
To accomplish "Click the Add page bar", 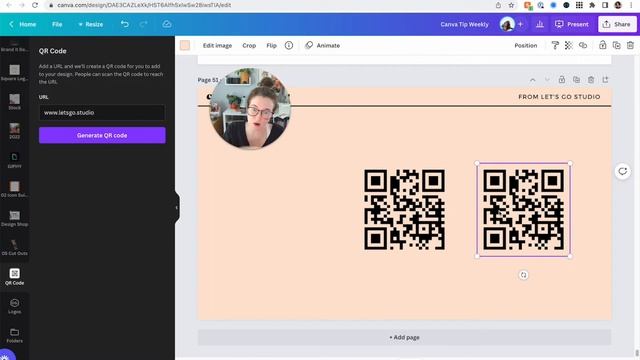I will pos(404,337).
